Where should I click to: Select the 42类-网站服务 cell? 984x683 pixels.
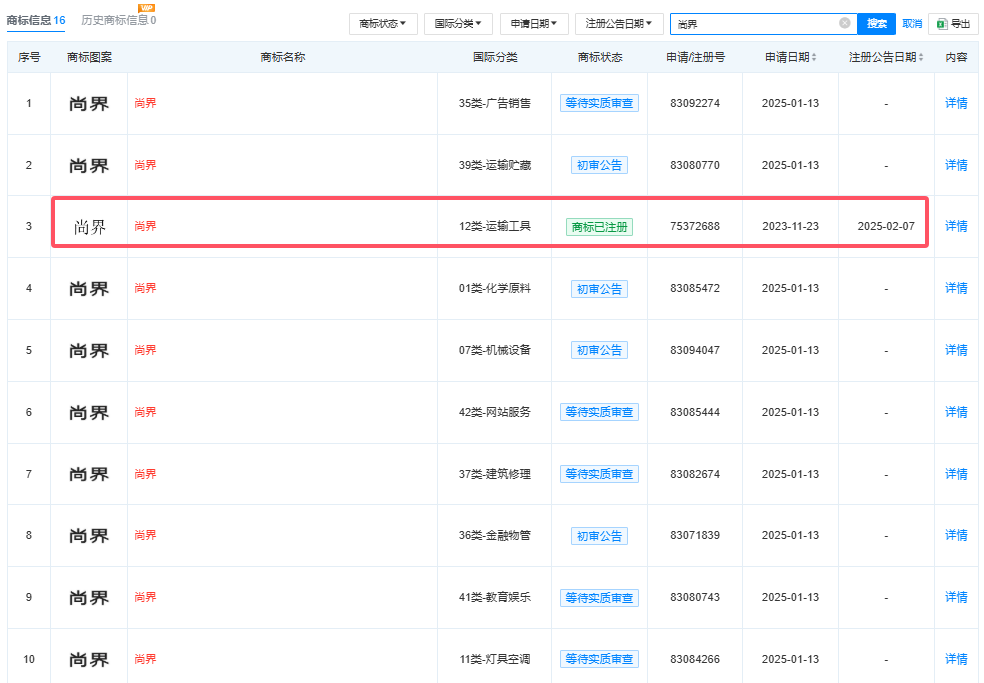495,412
